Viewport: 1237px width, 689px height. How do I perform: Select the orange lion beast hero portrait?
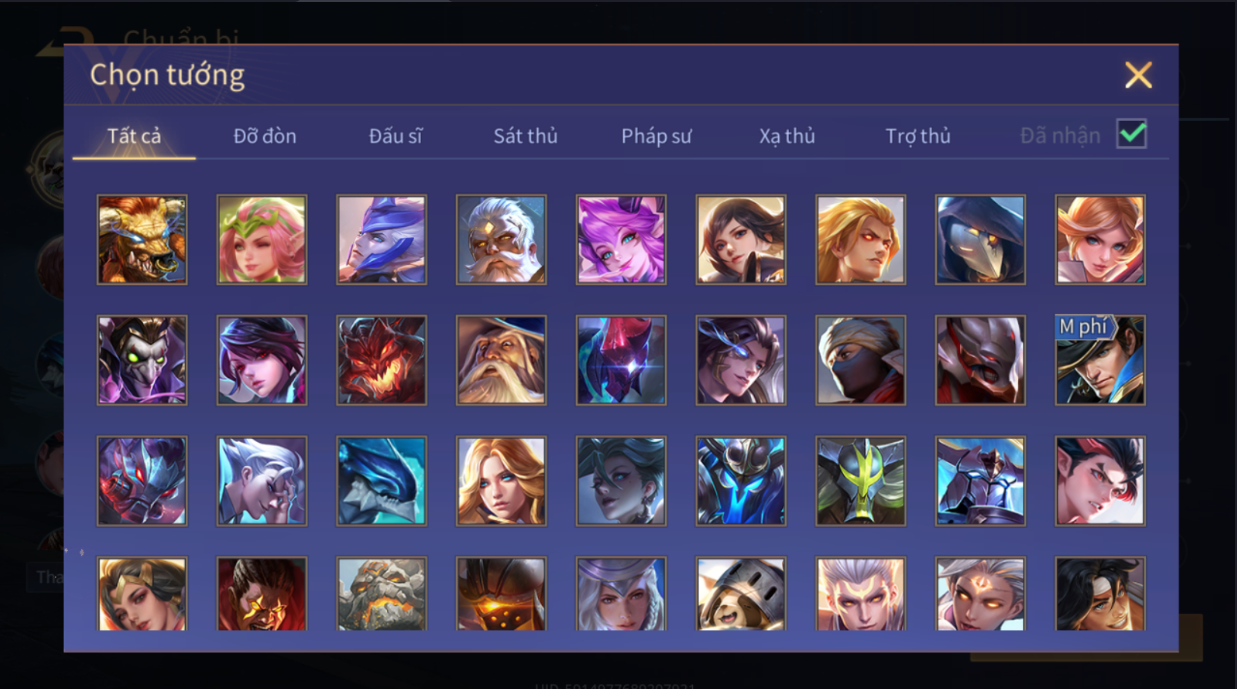(142, 240)
